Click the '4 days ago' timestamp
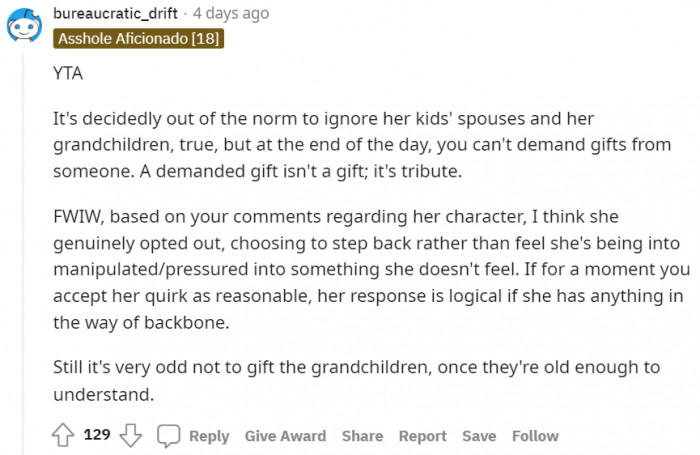This screenshot has width=700, height=455. [x=231, y=13]
